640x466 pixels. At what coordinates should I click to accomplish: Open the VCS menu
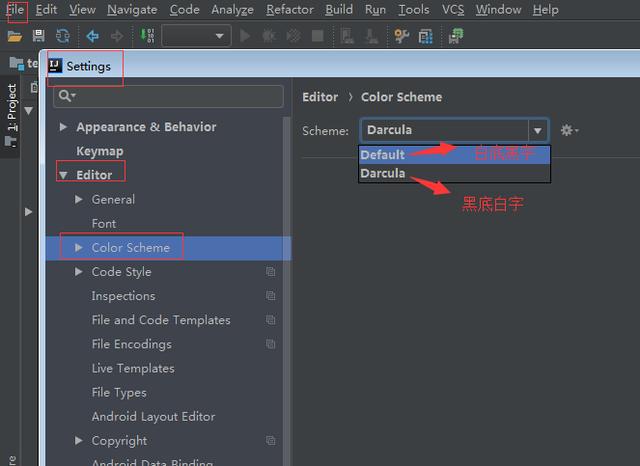(453, 10)
